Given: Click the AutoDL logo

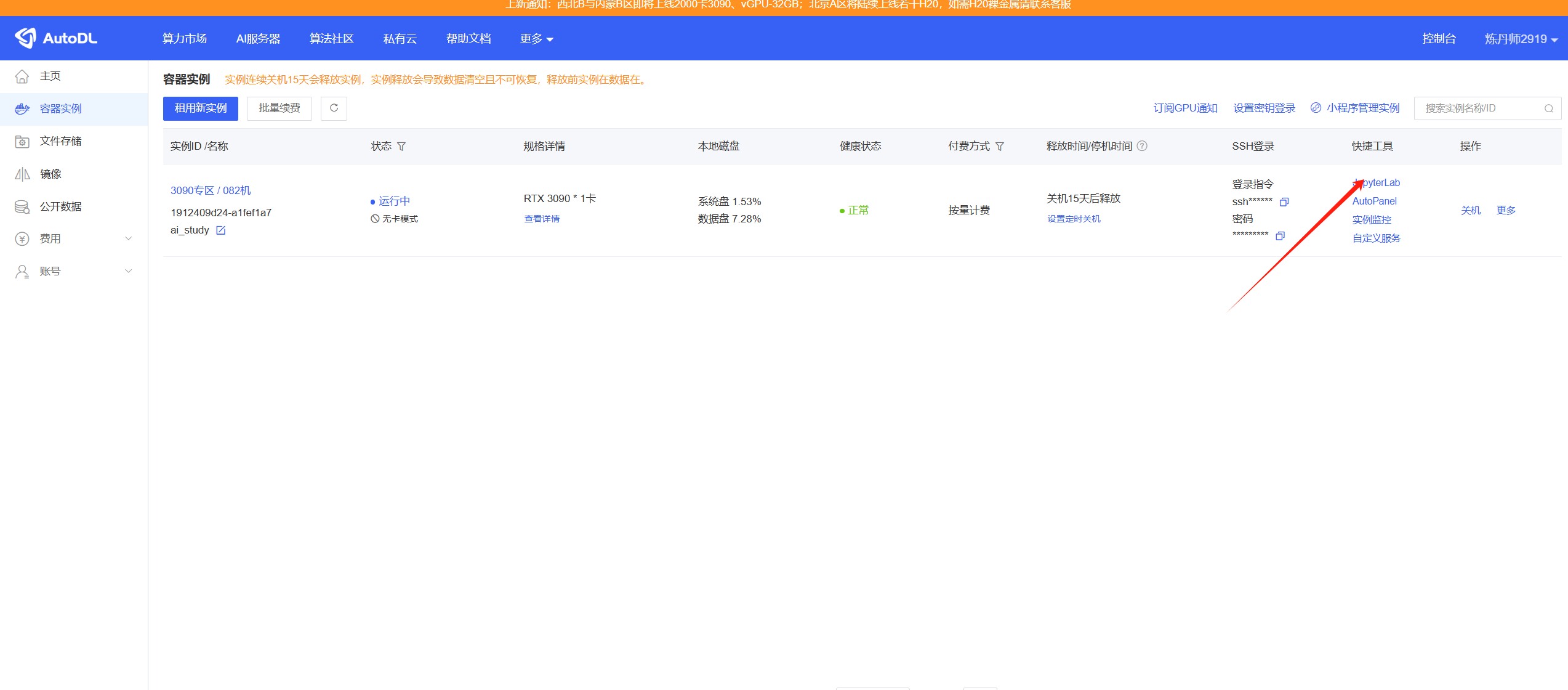Looking at the screenshot, I should click(56, 38).
